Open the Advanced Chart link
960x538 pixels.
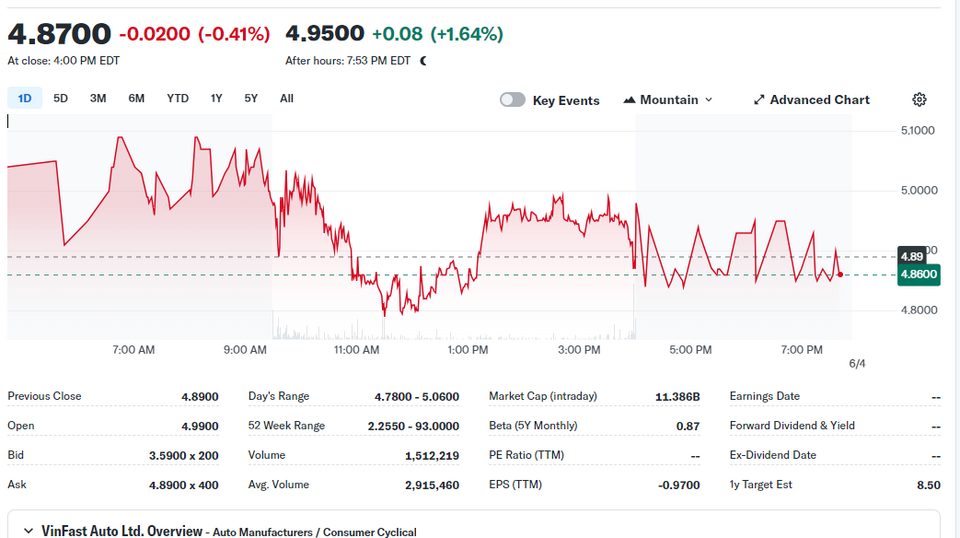811,100
